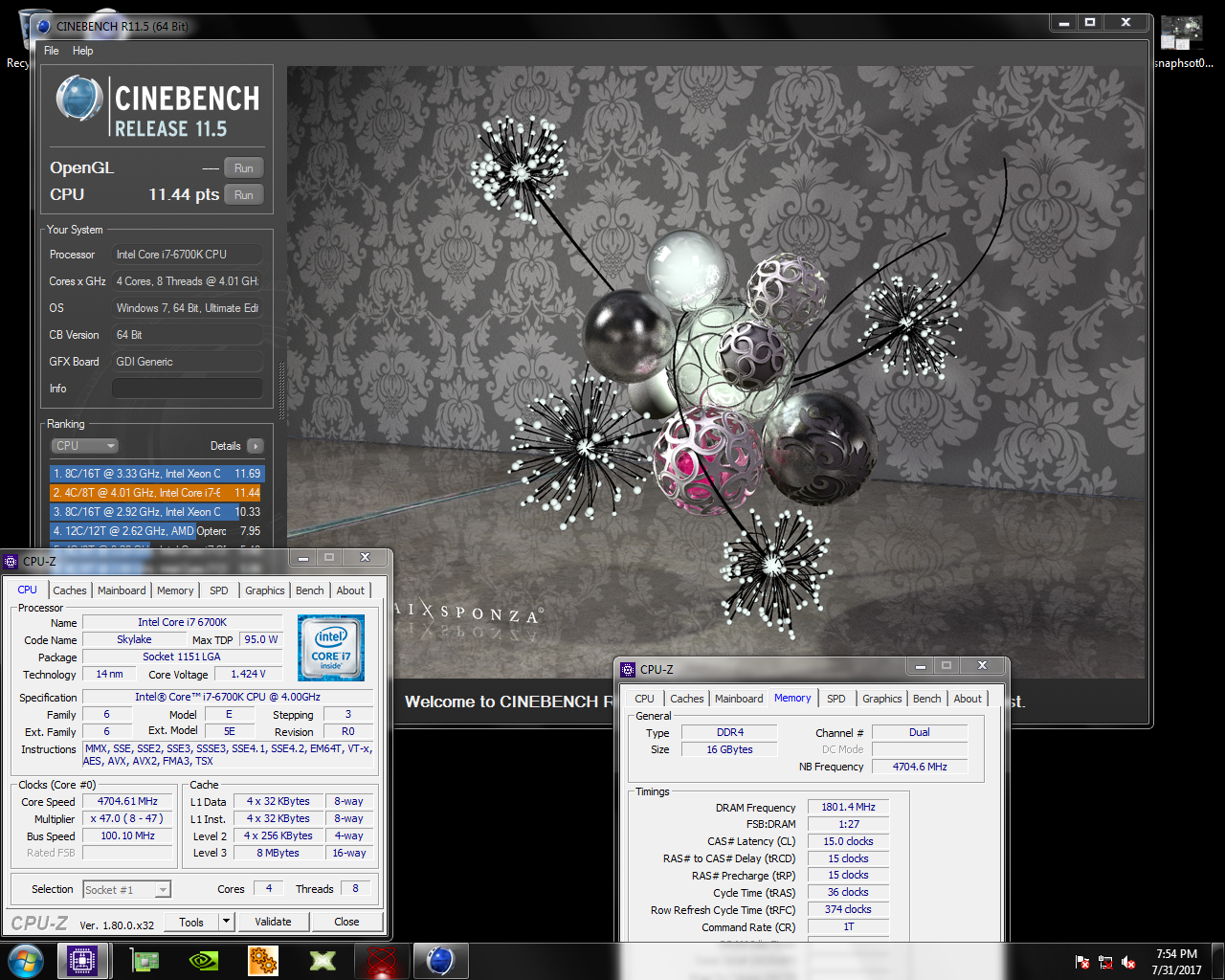The height and width of the screenshot is (980, 1225).
Task: Click the Tools button in CPU-Z
Action: tap(191, 922)
